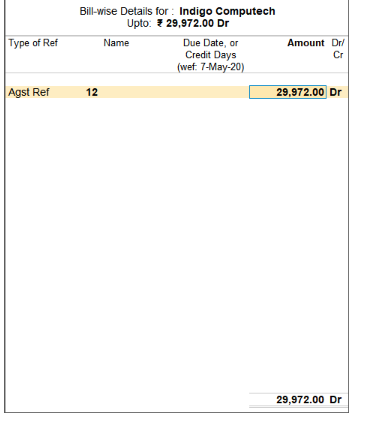Click the total 29,972.00 at the bottom
This screenshot has height=421, width=370.
300,399
